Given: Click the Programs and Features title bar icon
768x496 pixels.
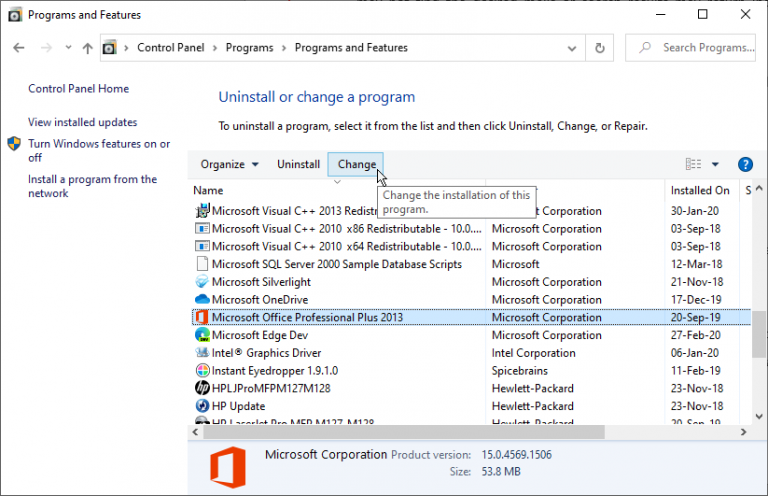Looking at the screenshot, I should [x=15, y=15].
